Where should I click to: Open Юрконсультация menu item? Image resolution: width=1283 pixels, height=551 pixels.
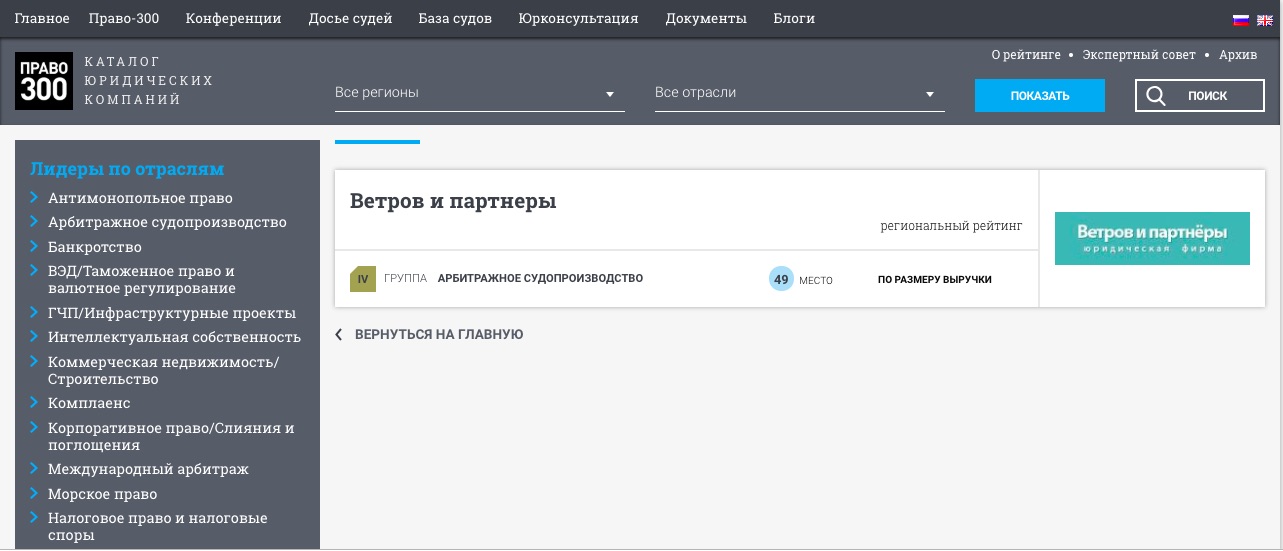click(578, 18)
